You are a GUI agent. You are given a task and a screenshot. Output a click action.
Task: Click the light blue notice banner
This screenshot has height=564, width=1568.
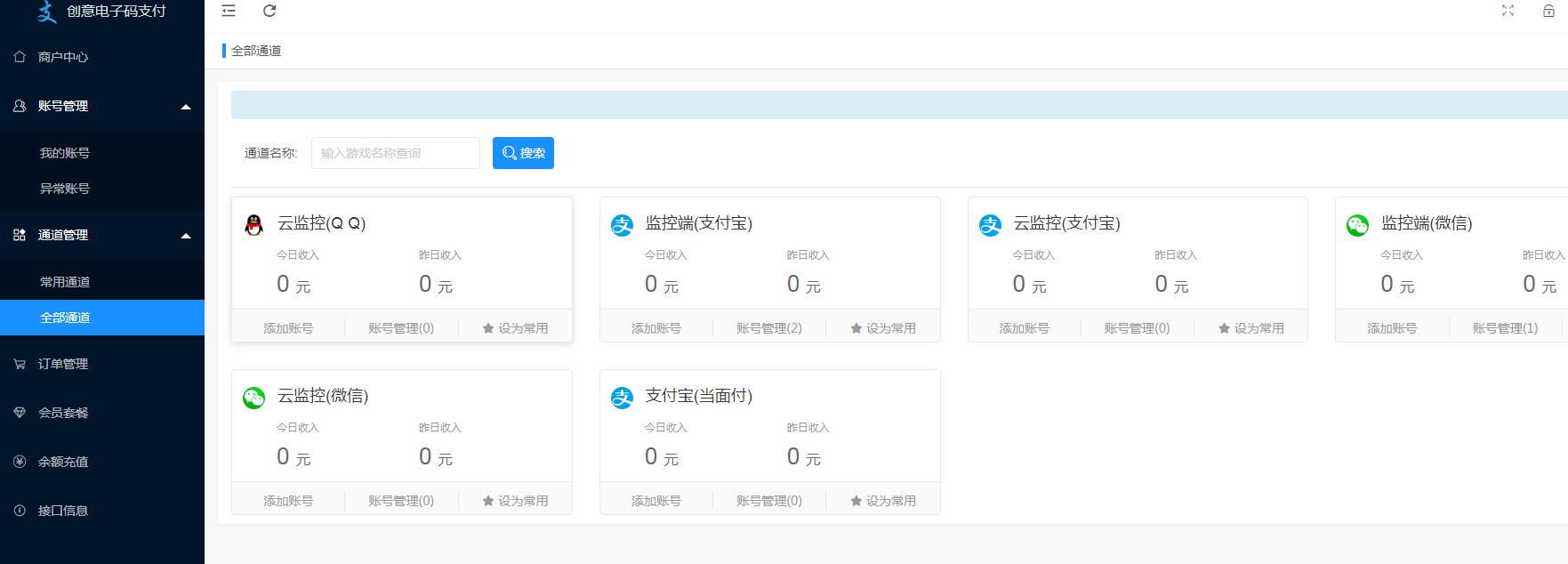click(899, 104)
